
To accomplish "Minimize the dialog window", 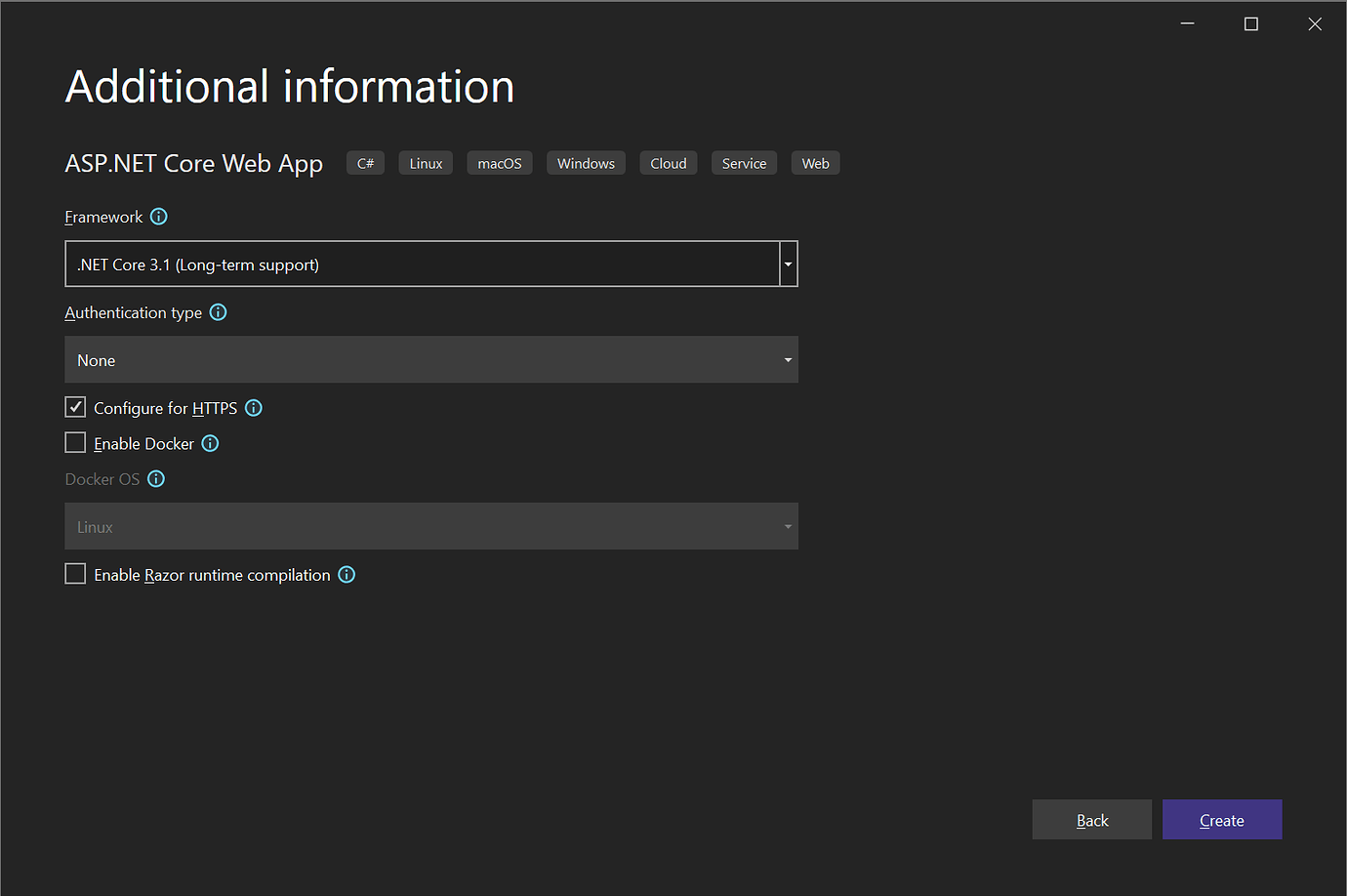I will pyautogui.click(x=1187, y=24).
